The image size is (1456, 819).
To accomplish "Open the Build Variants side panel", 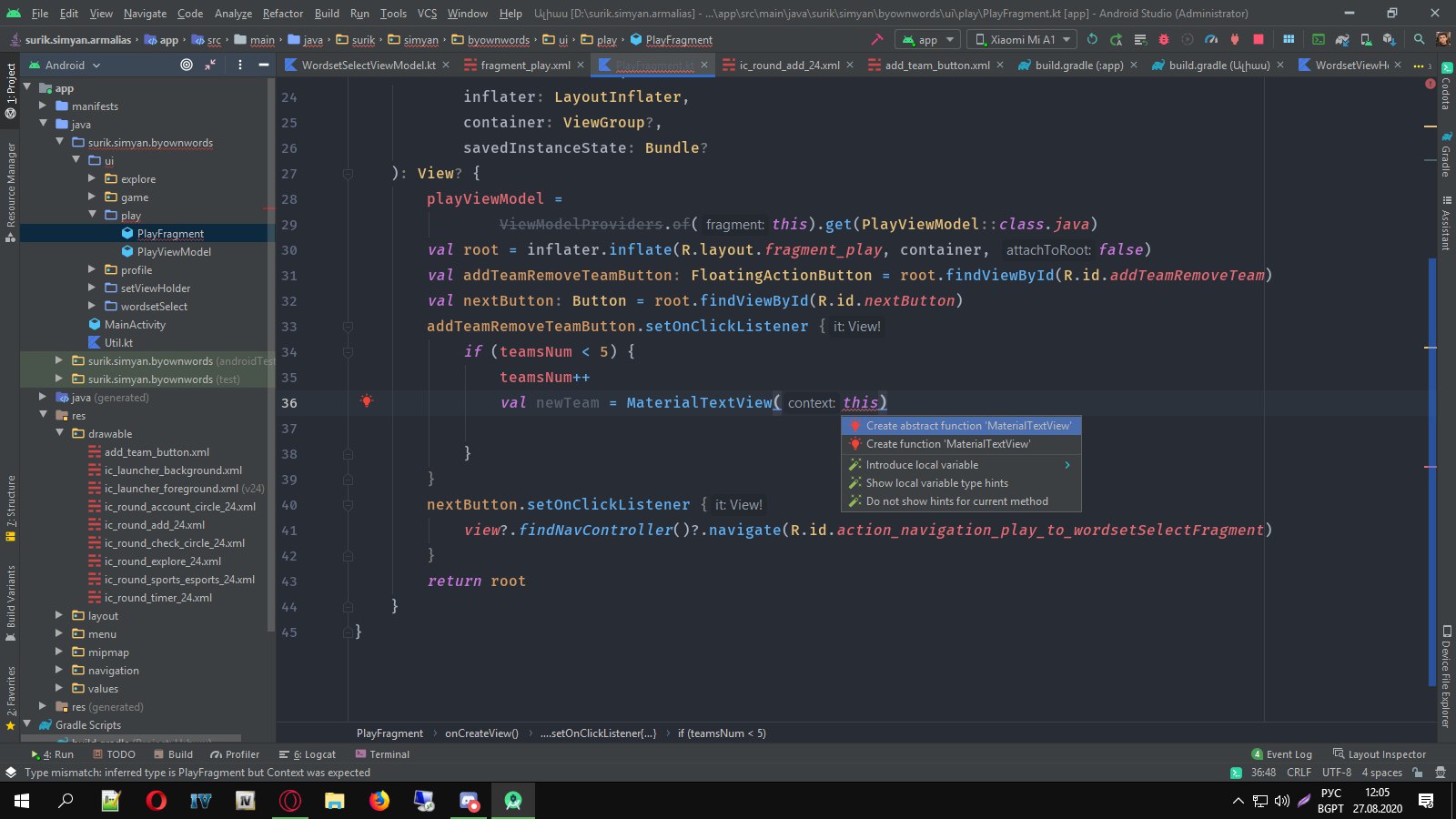I will (x=11, y=603).
